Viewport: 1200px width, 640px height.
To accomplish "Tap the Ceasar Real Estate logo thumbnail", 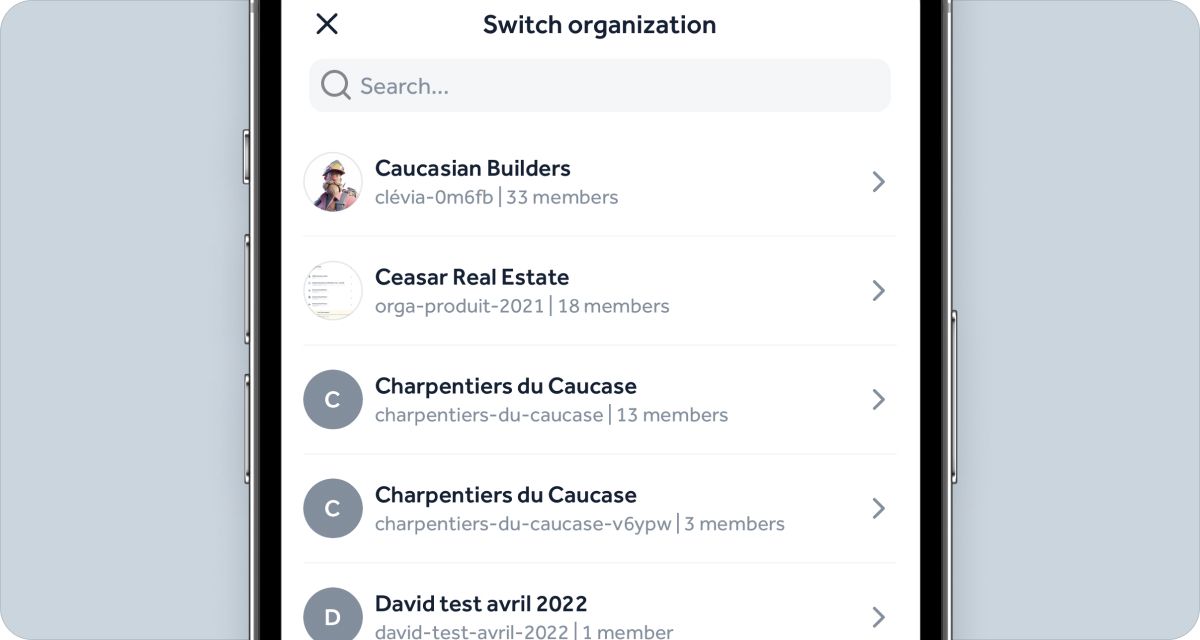I will [333, 291].
